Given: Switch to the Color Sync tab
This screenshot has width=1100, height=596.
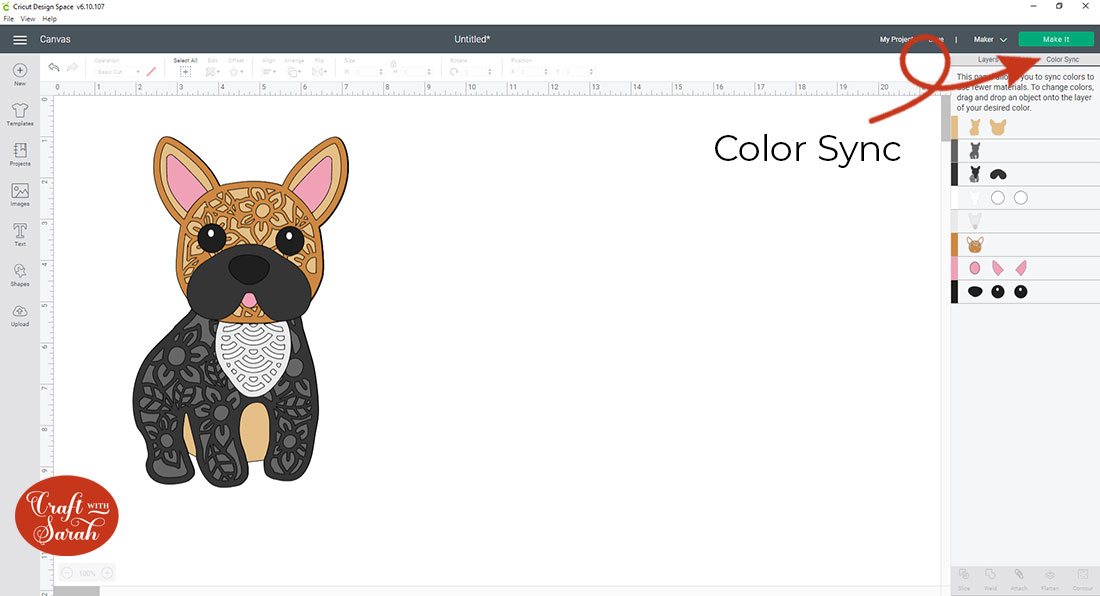Looking at the screenshot, I should tap(1062, 60).
